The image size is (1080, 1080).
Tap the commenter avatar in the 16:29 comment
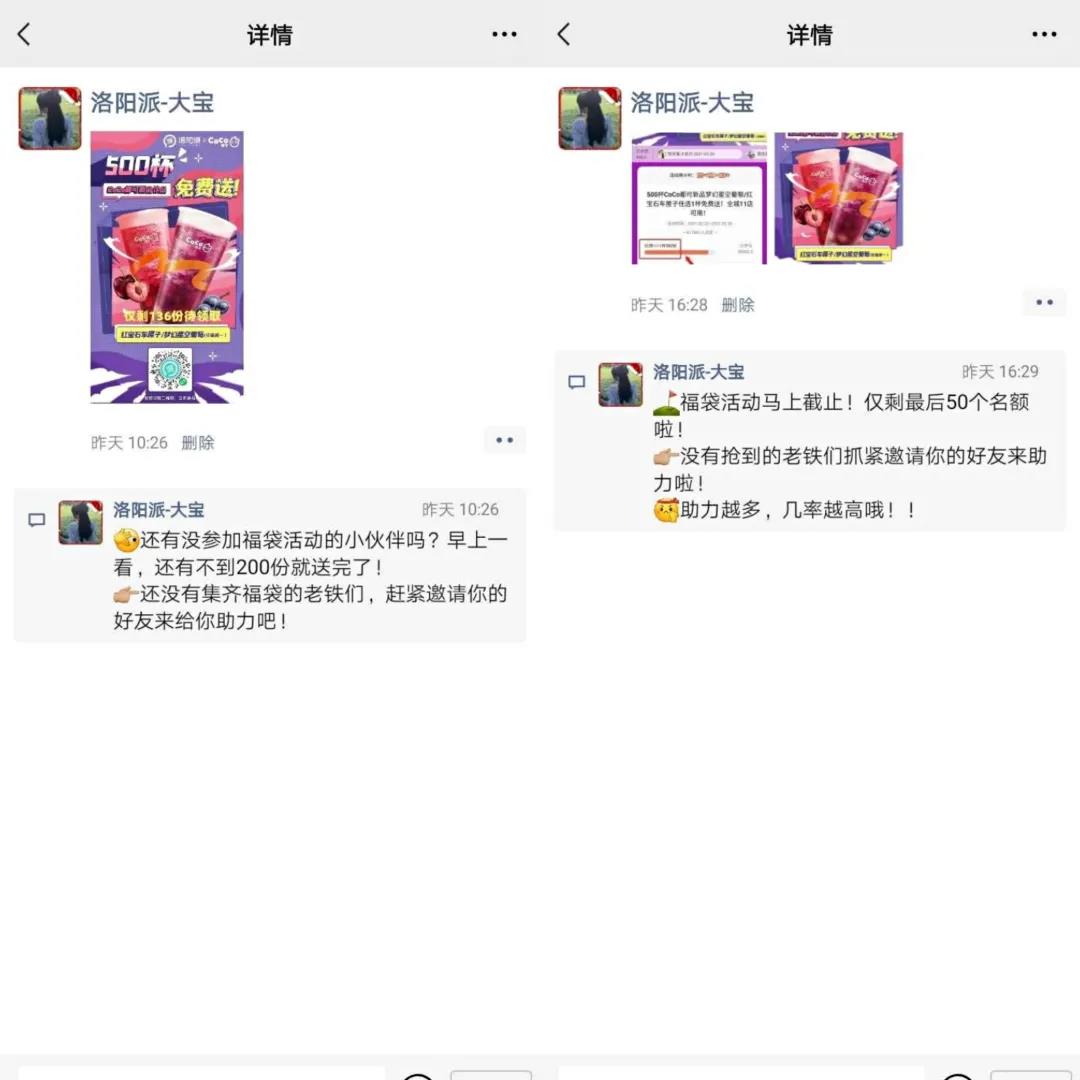[621, 385]
